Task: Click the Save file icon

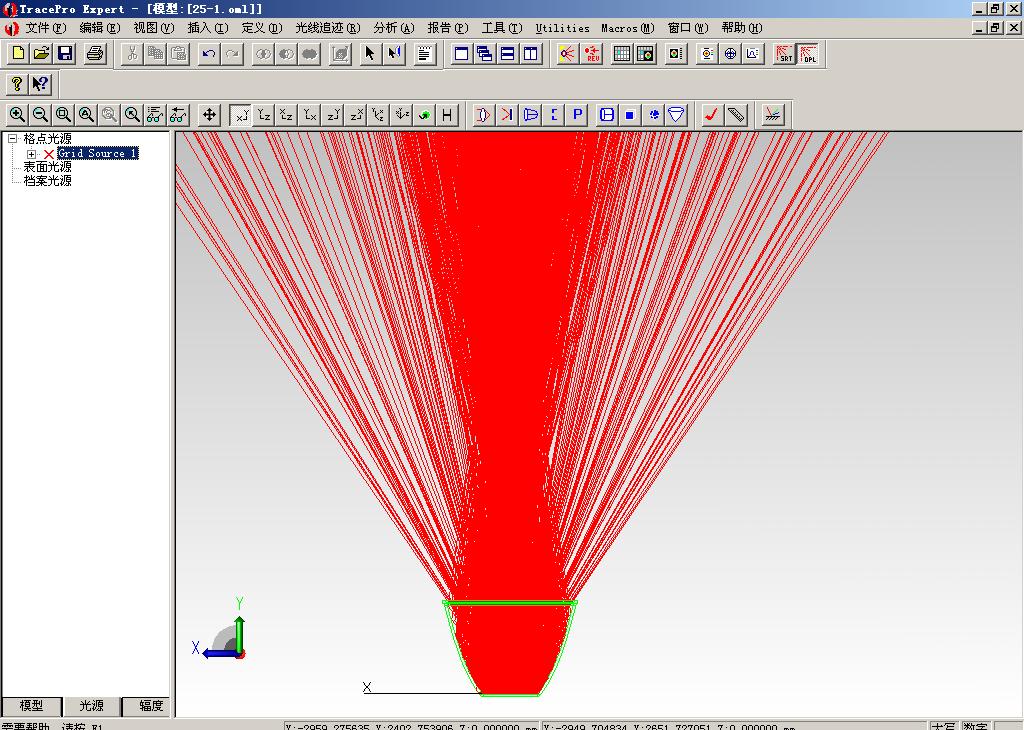Action: point(65,54)
